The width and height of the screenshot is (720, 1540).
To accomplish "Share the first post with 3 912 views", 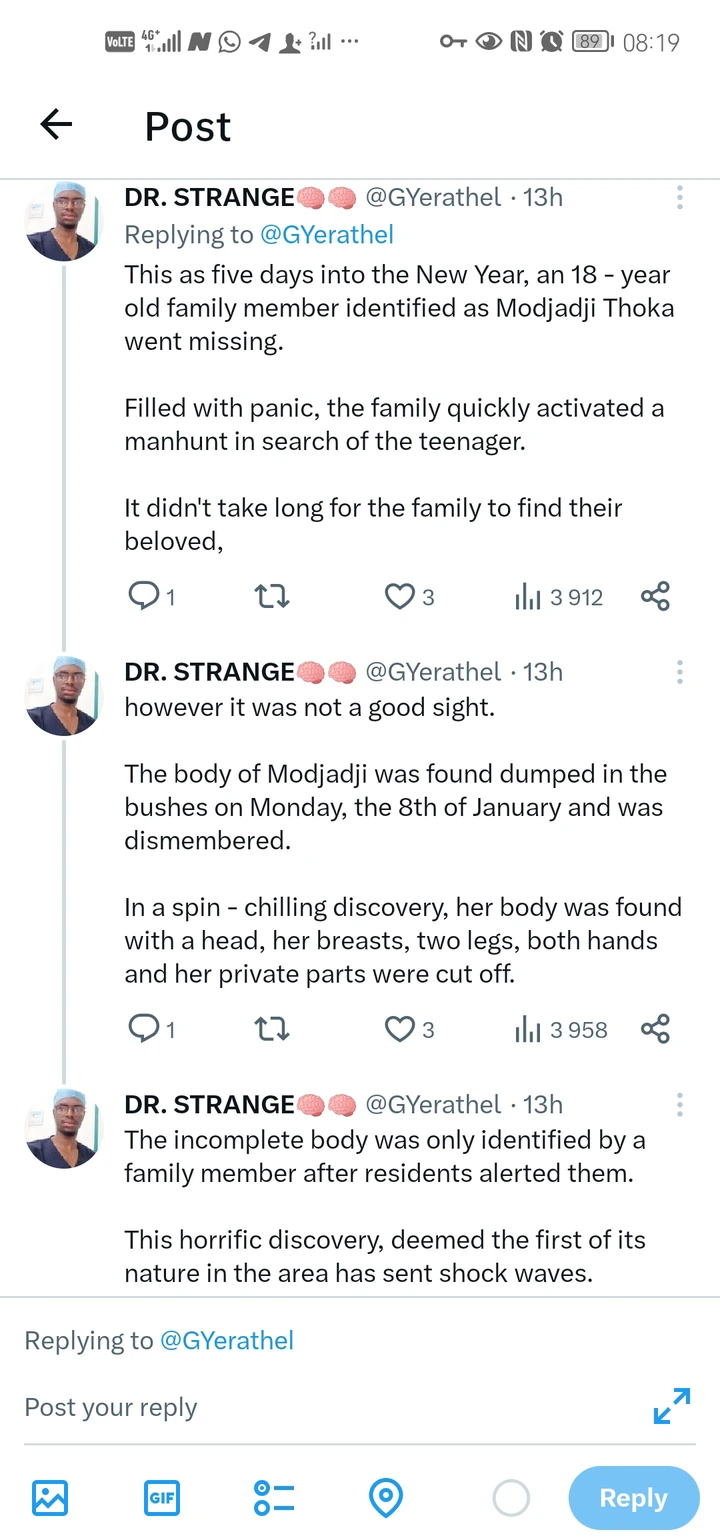I will pos(655,597).
